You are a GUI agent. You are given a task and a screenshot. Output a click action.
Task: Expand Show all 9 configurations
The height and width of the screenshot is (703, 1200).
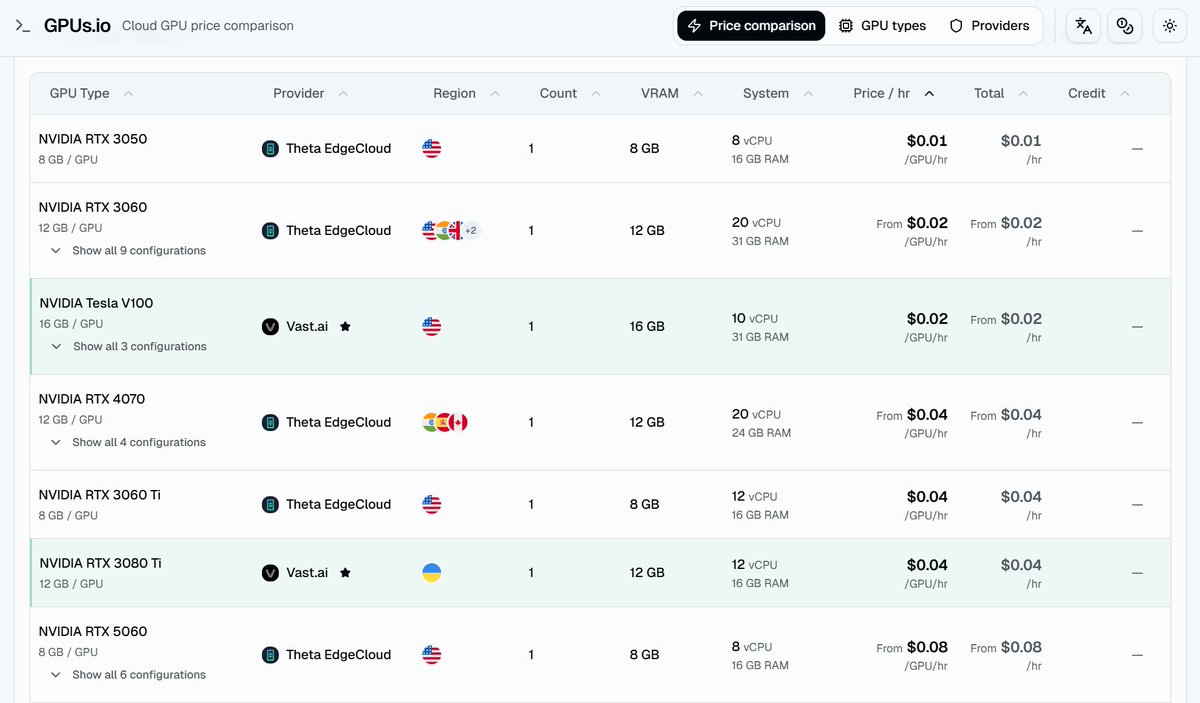coord(129,251)
